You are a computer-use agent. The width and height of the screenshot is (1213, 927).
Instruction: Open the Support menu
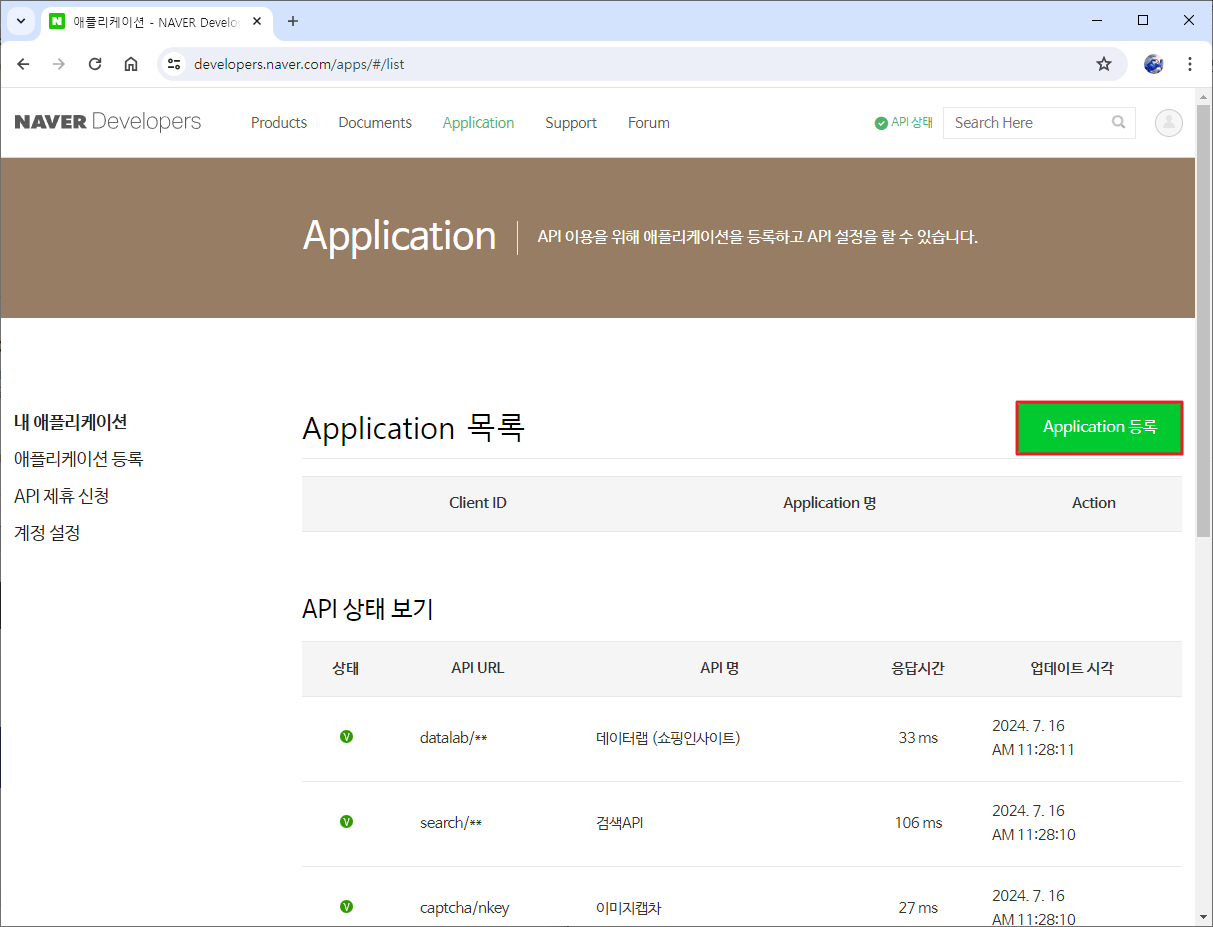(x=571, y=122)
